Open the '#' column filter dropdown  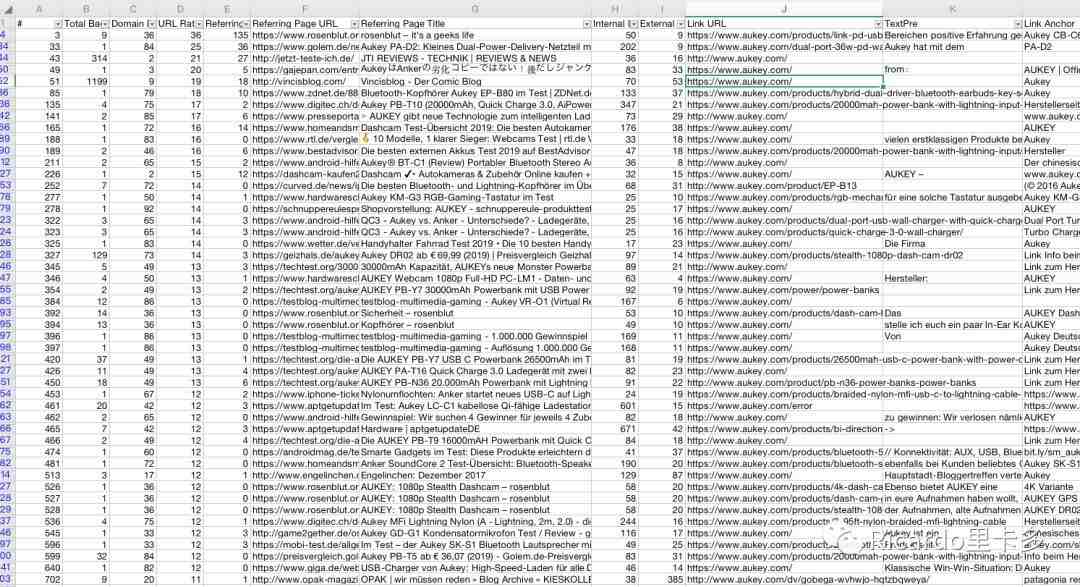coord(58,24)
